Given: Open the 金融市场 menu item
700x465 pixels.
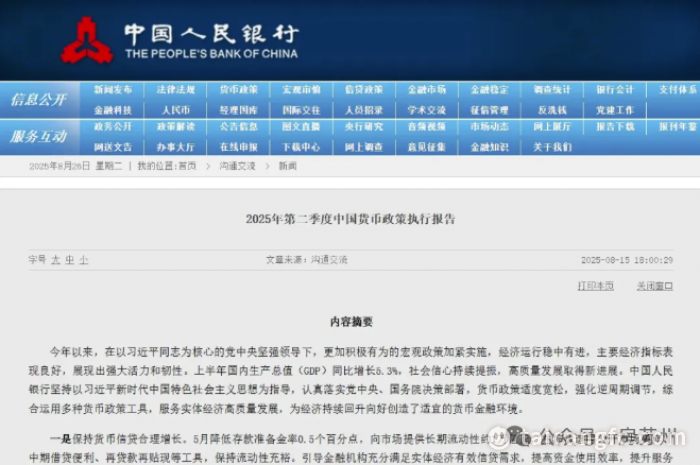Looking at the screenshot, I should tap(428, 90).
